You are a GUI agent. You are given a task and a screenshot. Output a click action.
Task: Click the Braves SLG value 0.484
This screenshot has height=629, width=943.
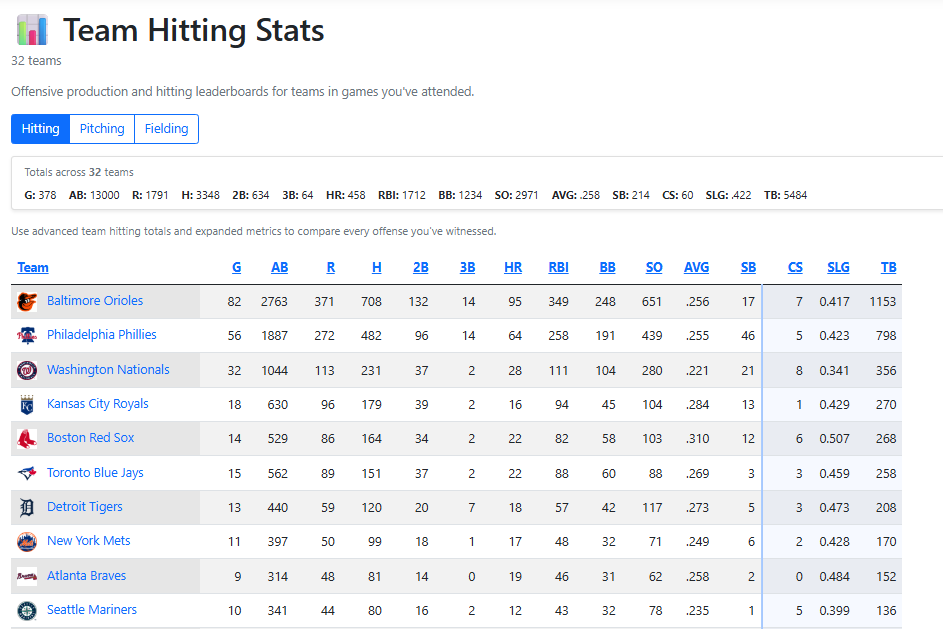[834, 577]
